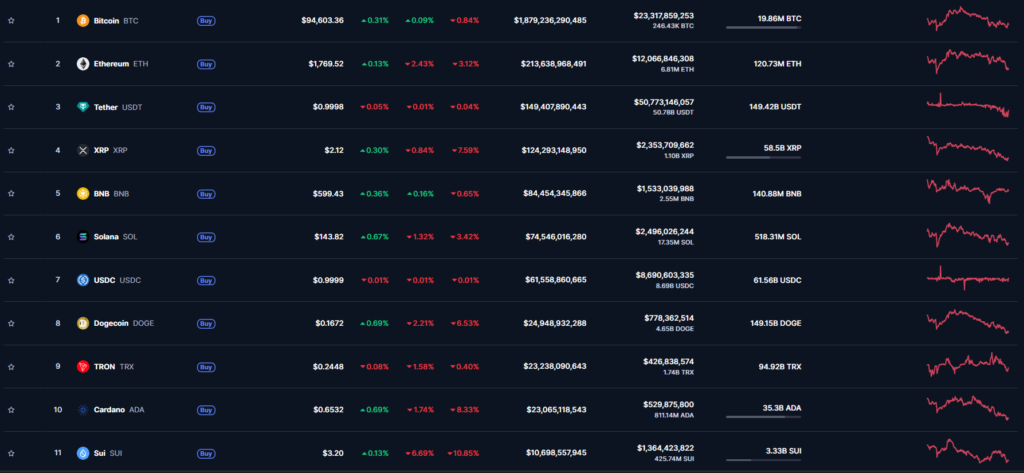Click Ethereum market cap $213,638,968,491
The height and width of the screenshot is (473, 1024).
[554, 64]
